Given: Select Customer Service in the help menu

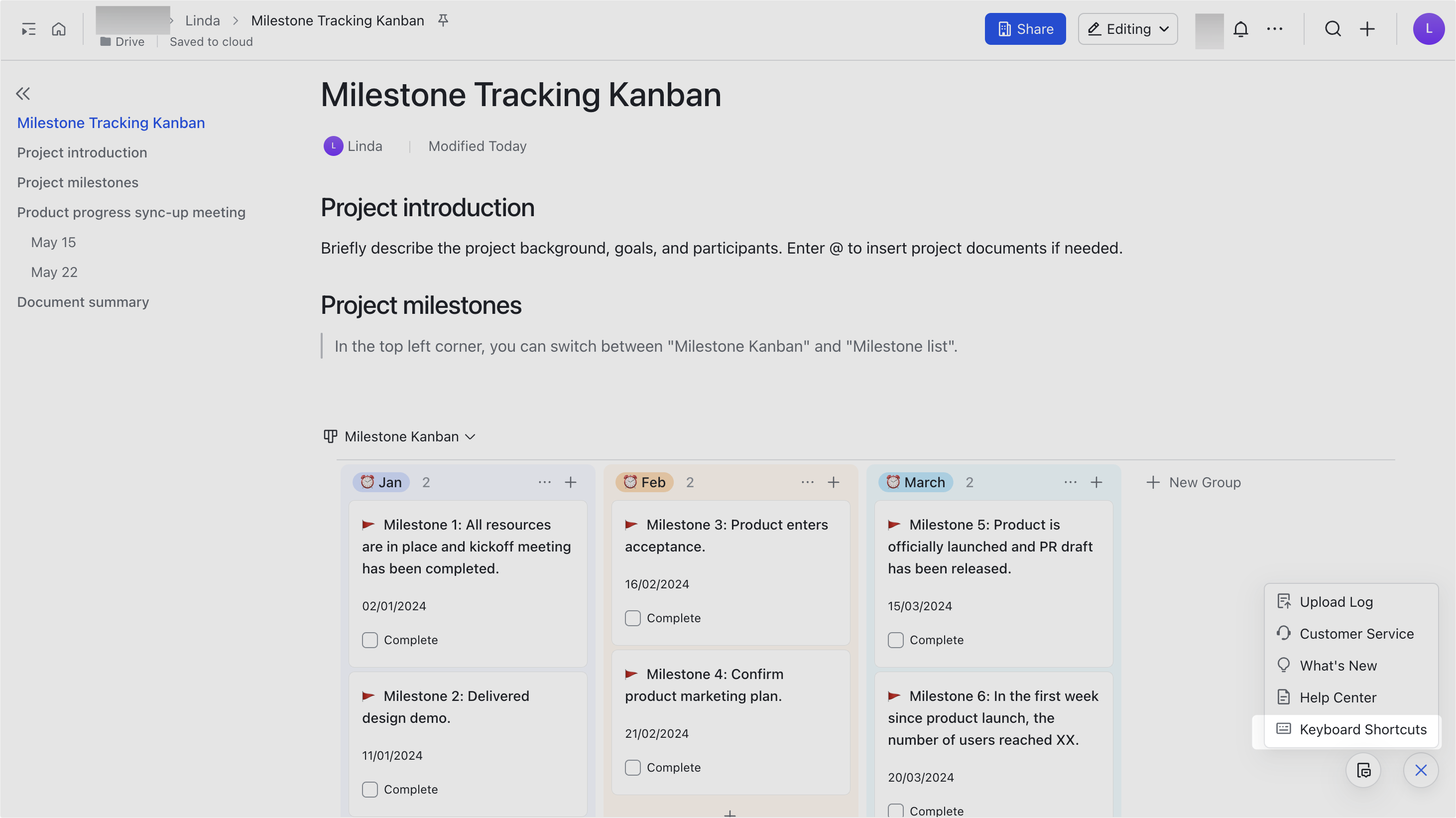Looking at the screenshot, I should (x=1351, y=634).
